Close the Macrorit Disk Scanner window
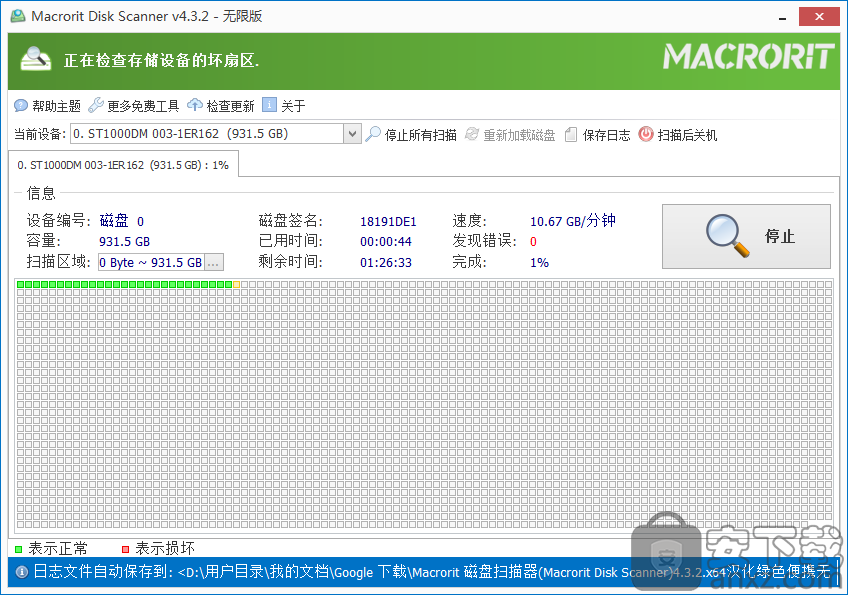Viewport: 848px width, 595px height. pyautogui.click(x=819, y=16)
